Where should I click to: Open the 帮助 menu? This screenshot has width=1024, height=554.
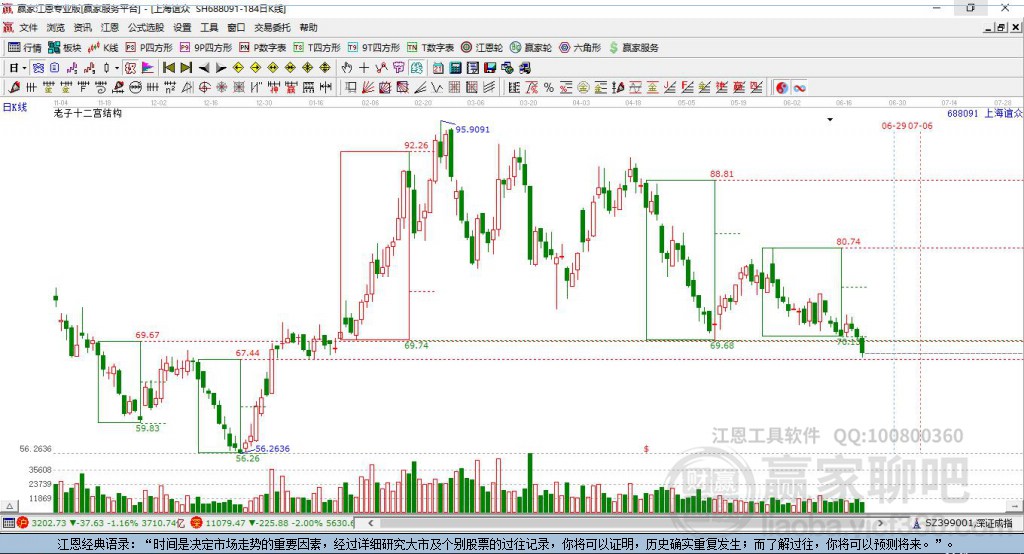point(308,27)
